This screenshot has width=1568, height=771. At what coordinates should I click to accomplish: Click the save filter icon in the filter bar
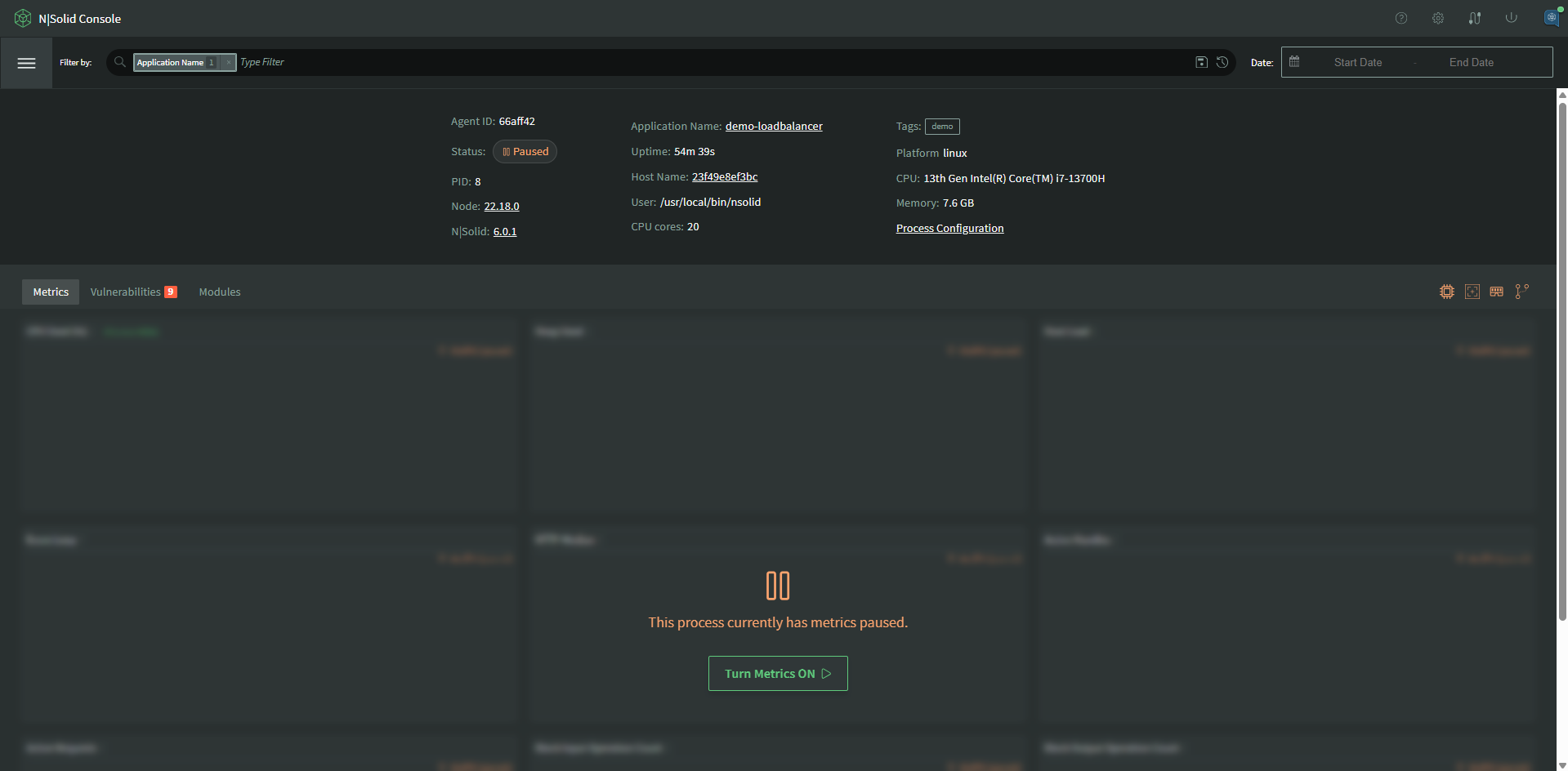click(1201, 62)
